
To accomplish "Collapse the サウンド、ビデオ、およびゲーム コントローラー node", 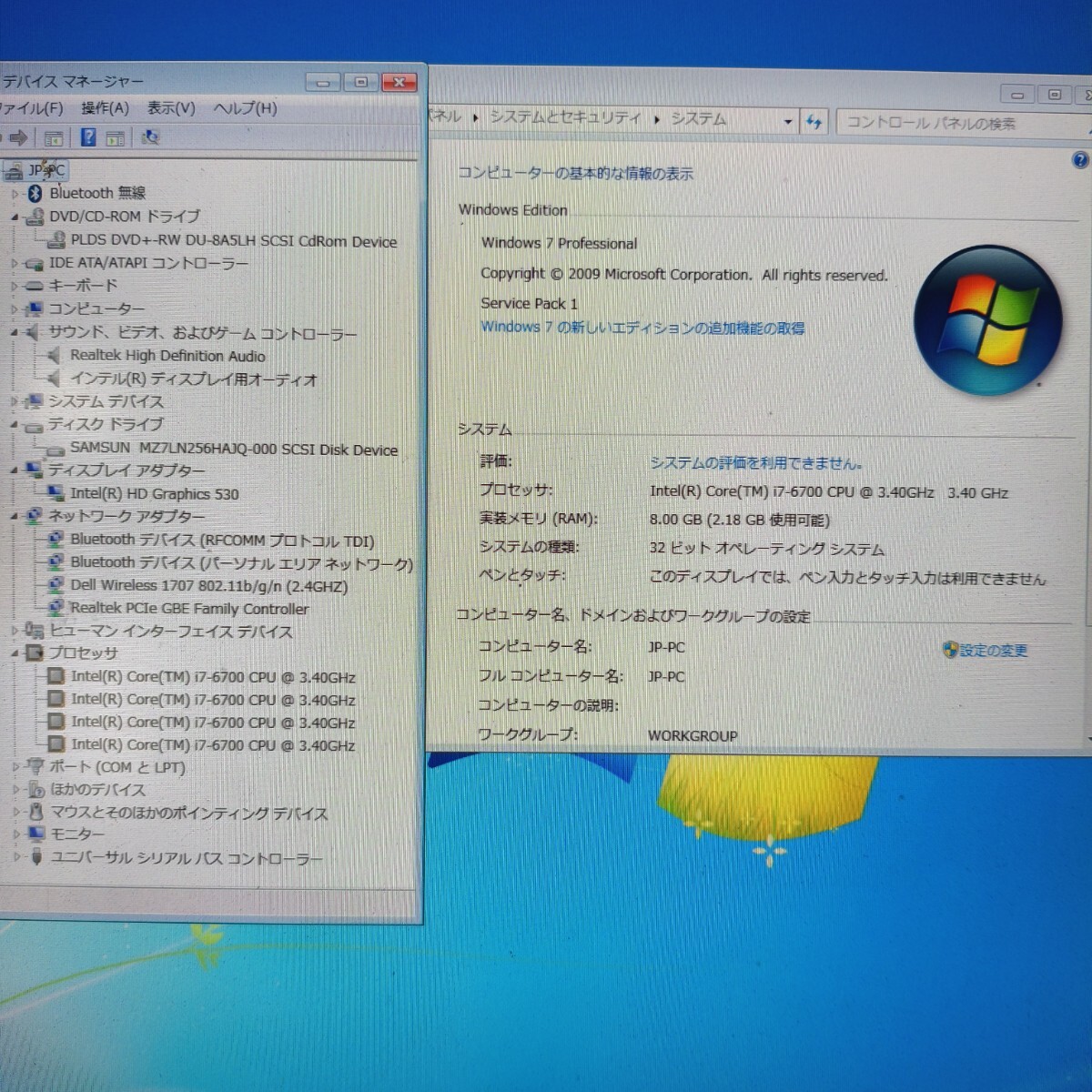I will [x=15, y=333].
